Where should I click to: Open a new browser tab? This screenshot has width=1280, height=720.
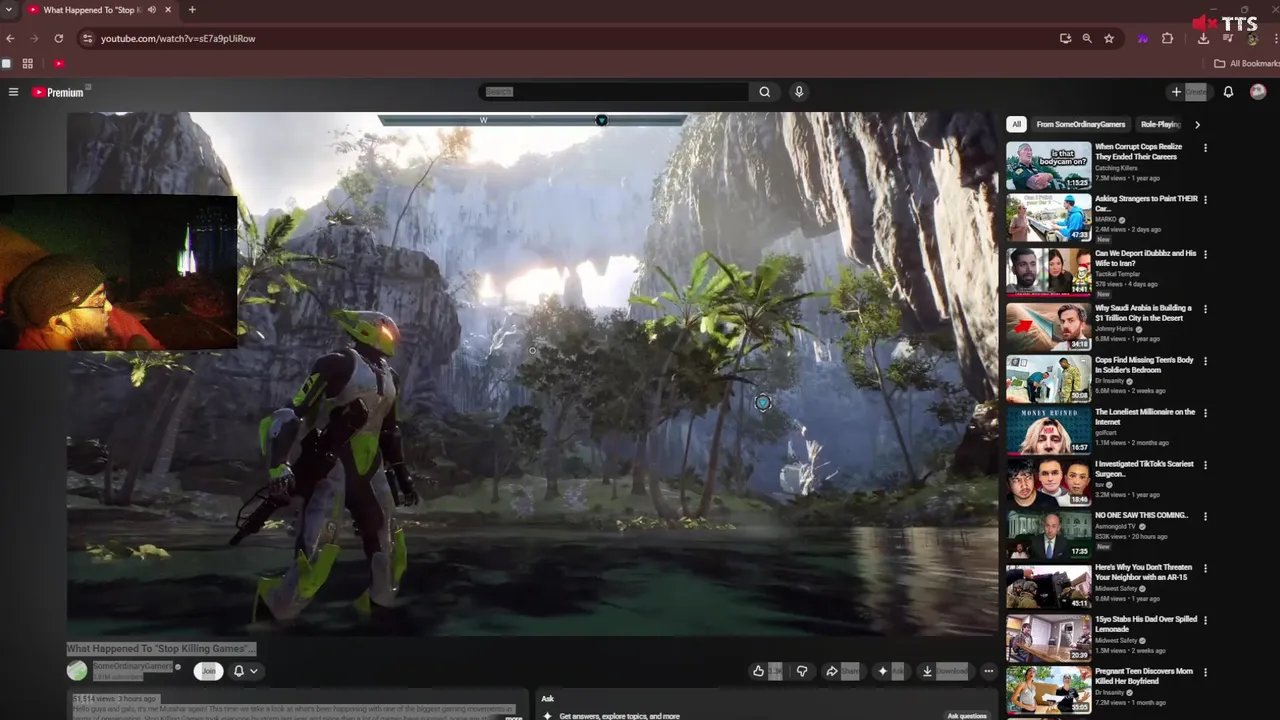(192, 10)
